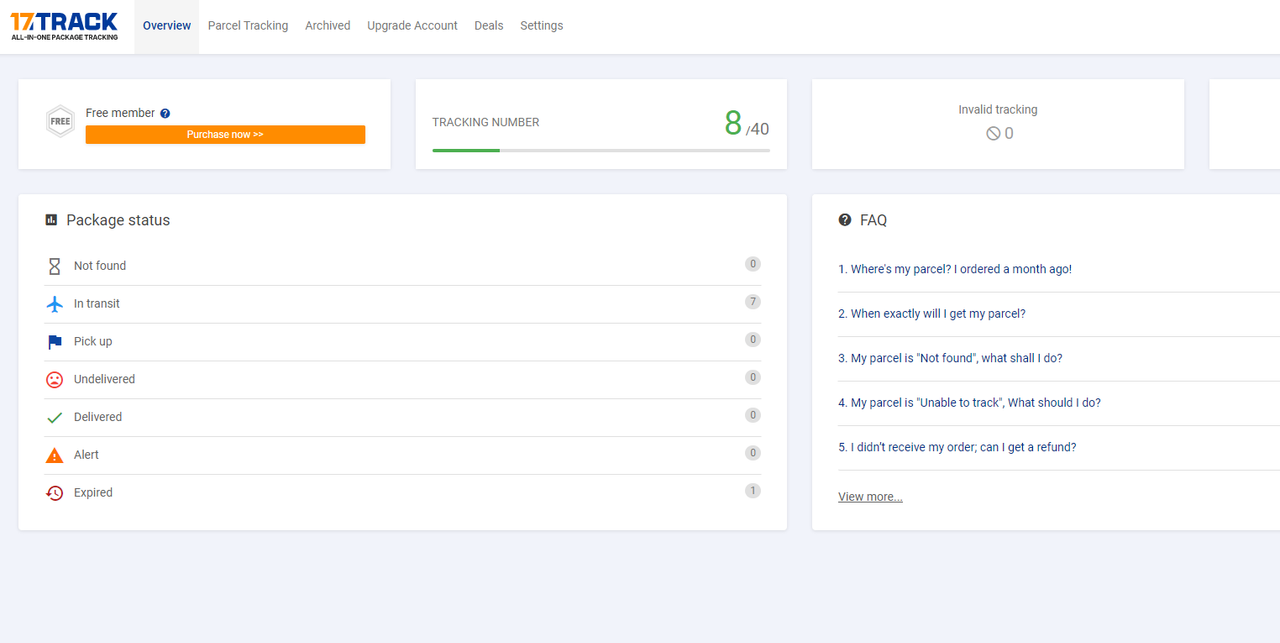Click the Free member label

(x=120, y=113)
